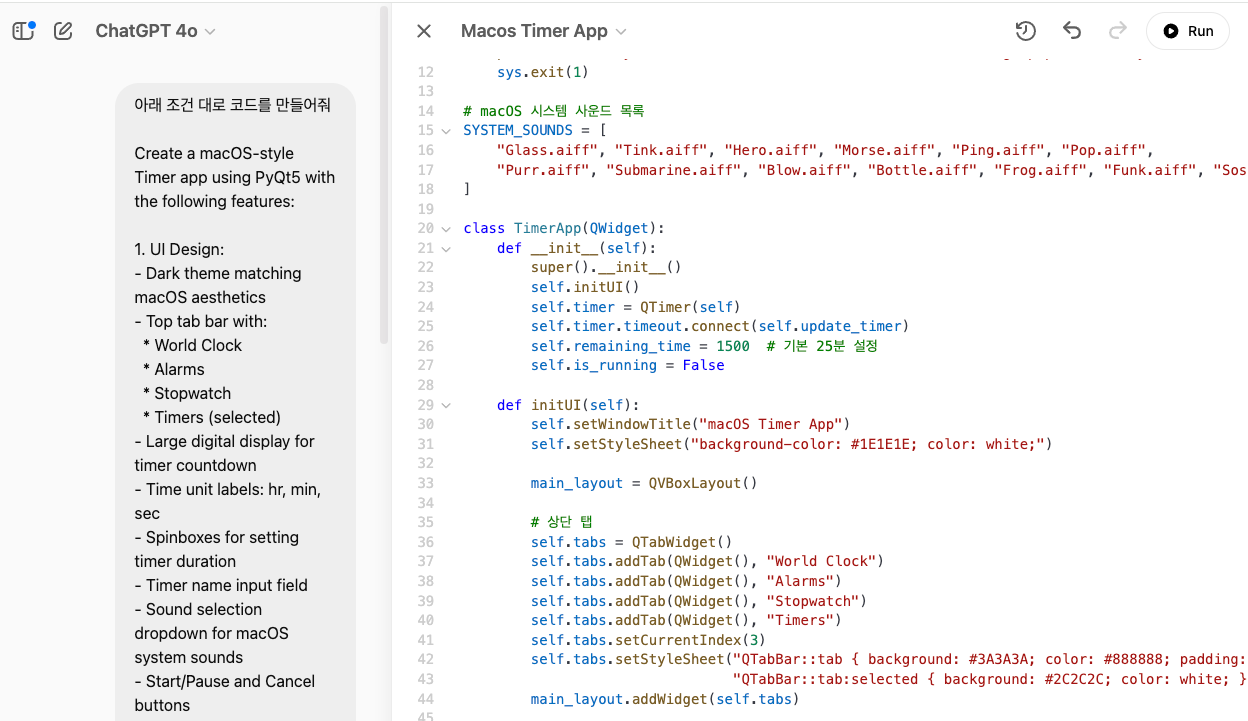Undo the last canvas change
Viewport: 1248px width, 721px height.
tap(1072, 31)
